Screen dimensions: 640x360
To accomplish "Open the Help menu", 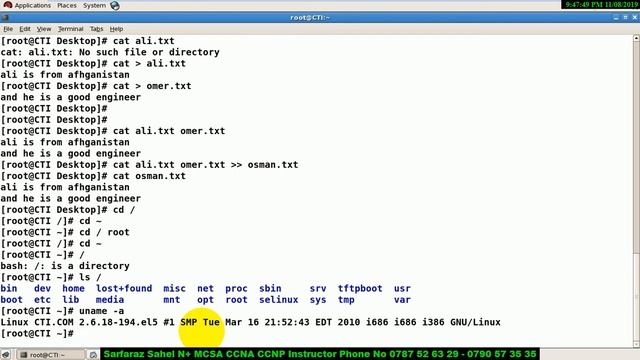I will (x=116, y=29).
